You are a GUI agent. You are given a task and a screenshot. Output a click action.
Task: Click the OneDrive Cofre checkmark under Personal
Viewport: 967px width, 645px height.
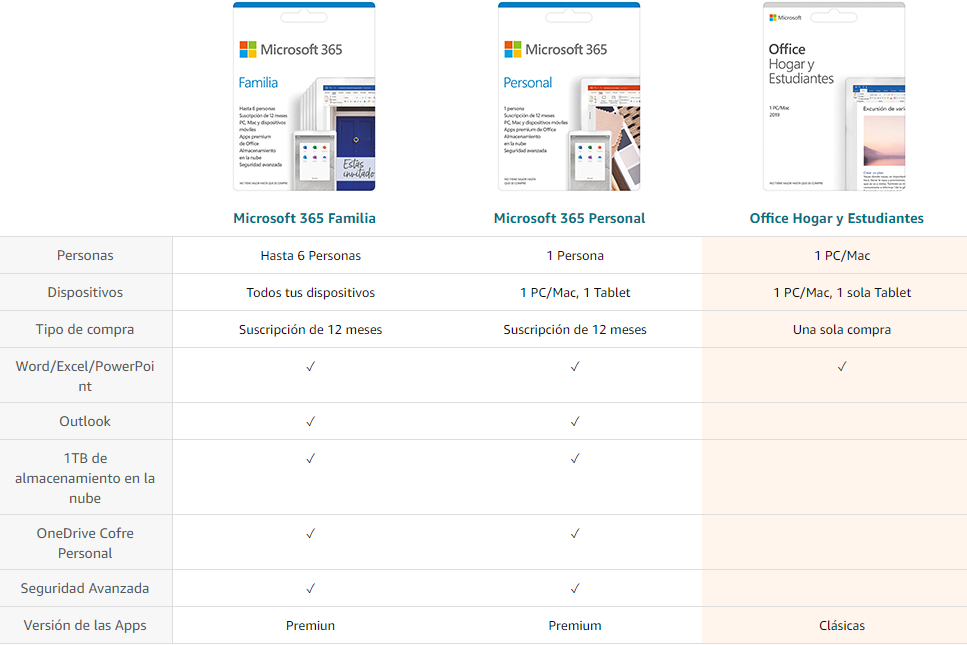pyautogui.click(x=575, y=533)
